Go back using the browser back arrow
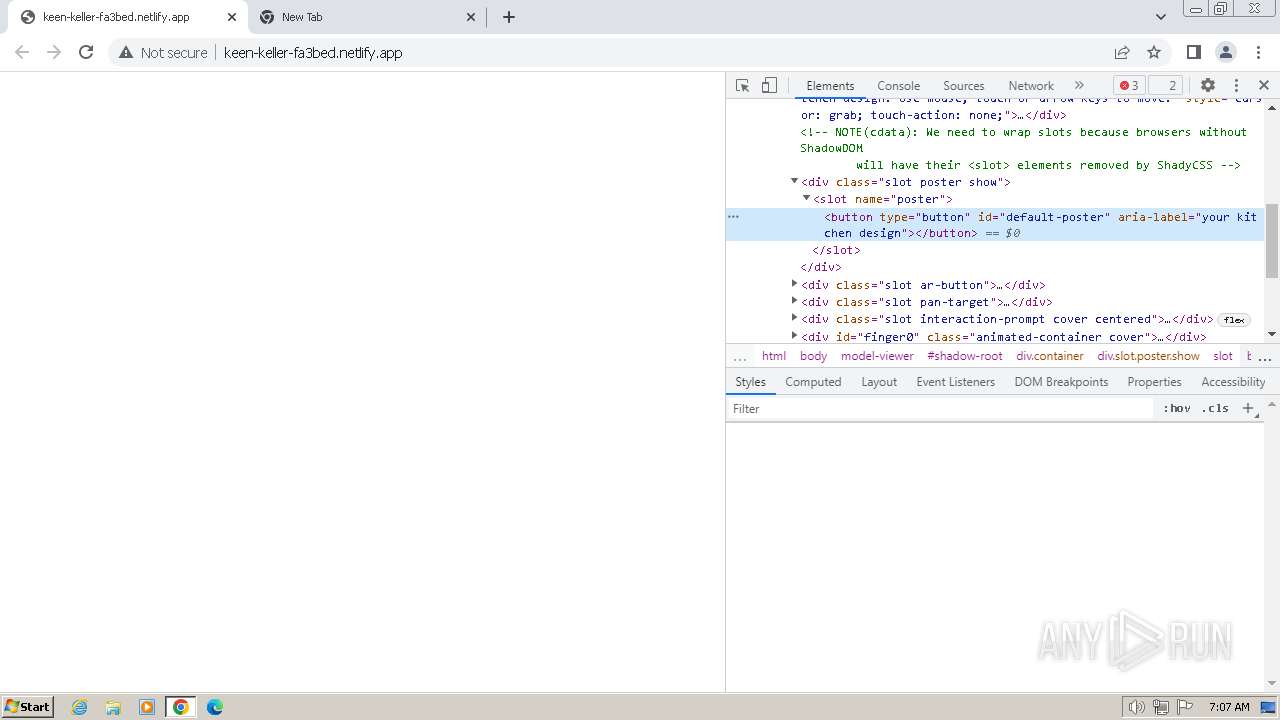 pos(22,52)
